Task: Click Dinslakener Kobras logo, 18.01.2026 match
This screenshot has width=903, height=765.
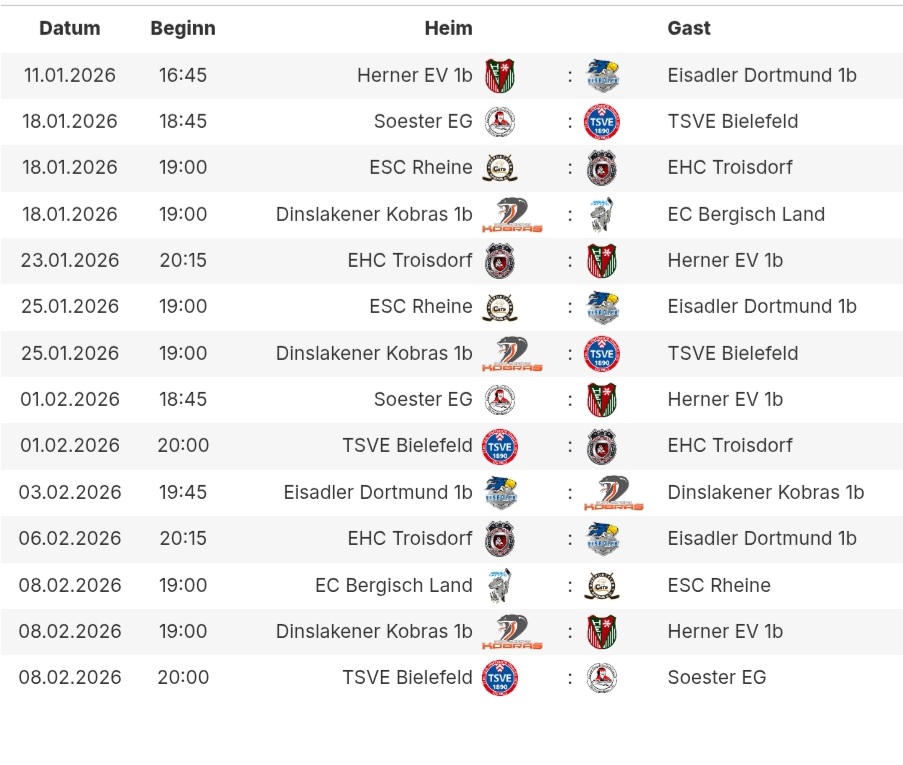Action: [x=517, y=214]
